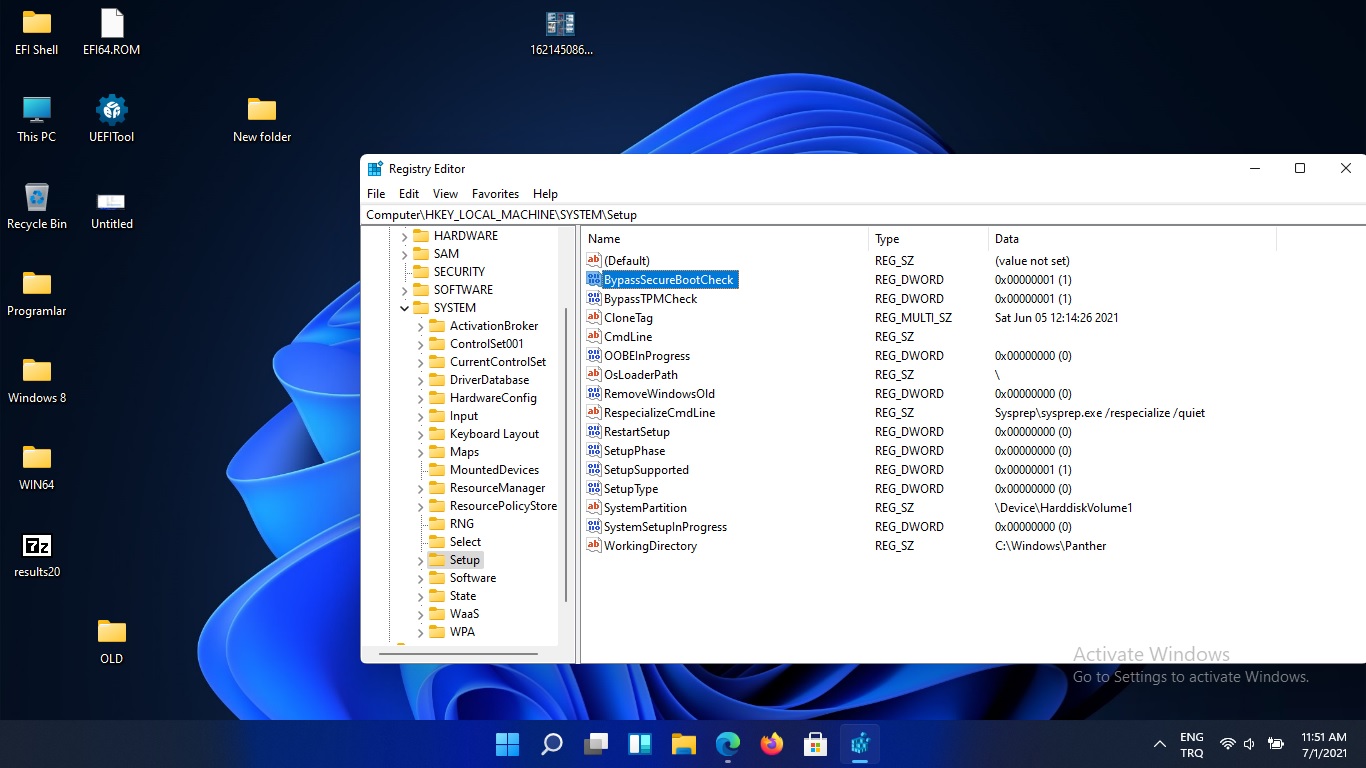Show hidden system tray icons
The width and height of the screenshot is (1366, 768).
point(1160,744)
